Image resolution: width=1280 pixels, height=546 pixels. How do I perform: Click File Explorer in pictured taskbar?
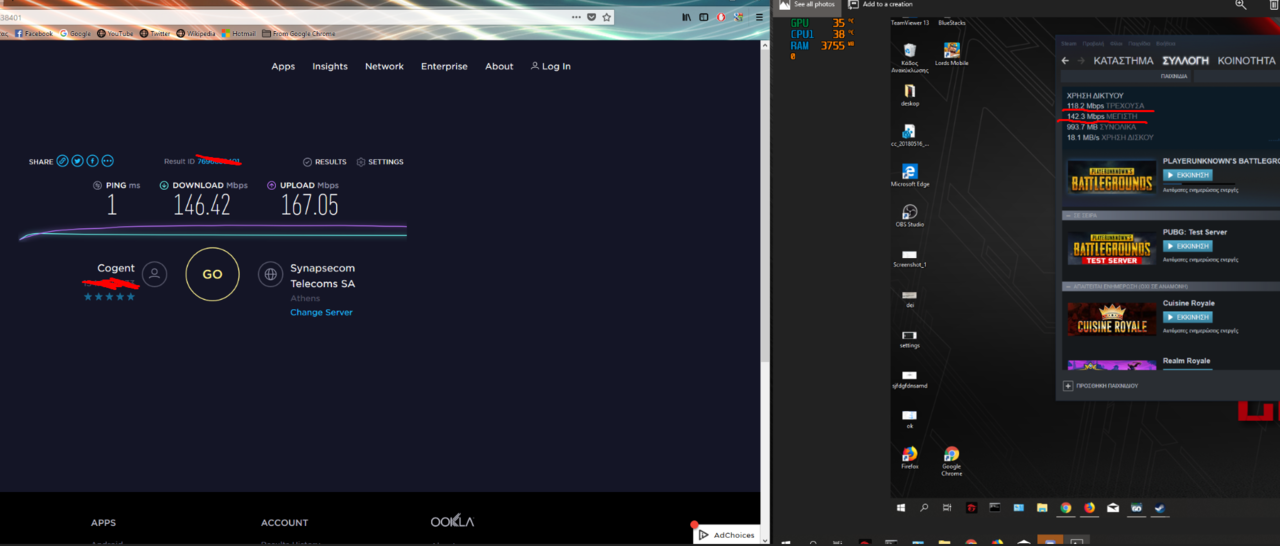tap(1041, 508)
